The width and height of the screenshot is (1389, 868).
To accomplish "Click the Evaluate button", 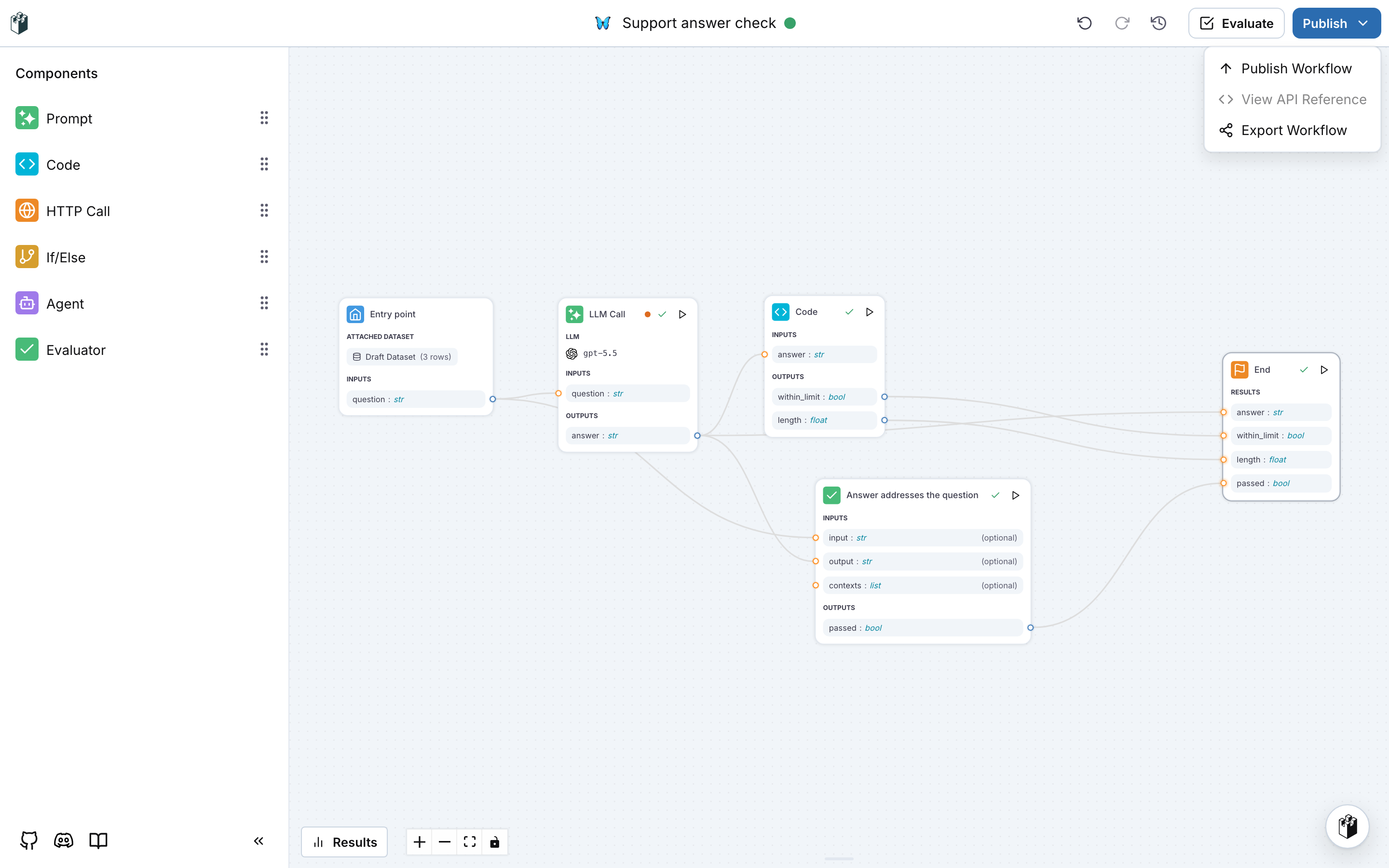I will [x=1236, y=23].
